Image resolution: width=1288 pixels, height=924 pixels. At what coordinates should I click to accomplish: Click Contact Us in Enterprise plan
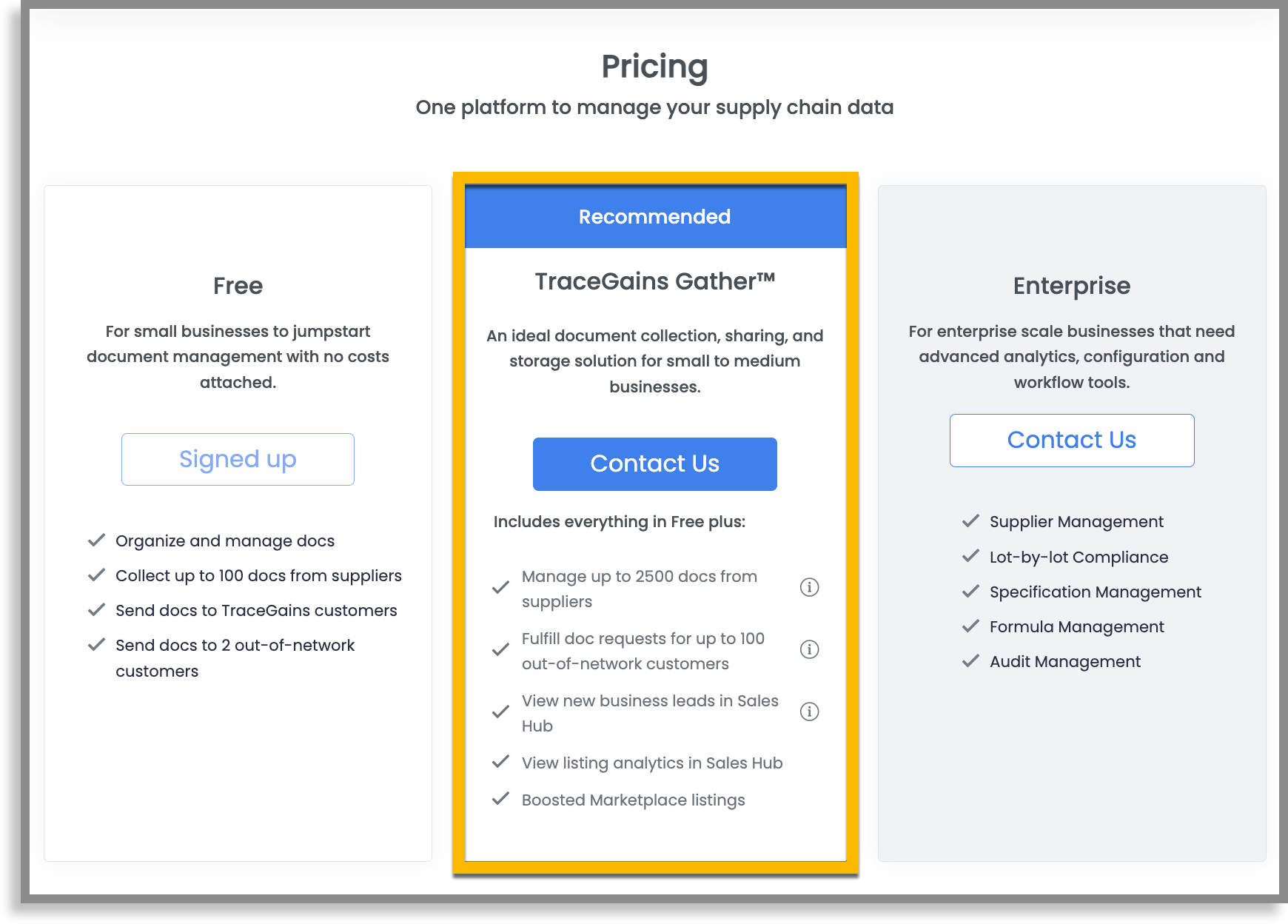point(1071,440)
